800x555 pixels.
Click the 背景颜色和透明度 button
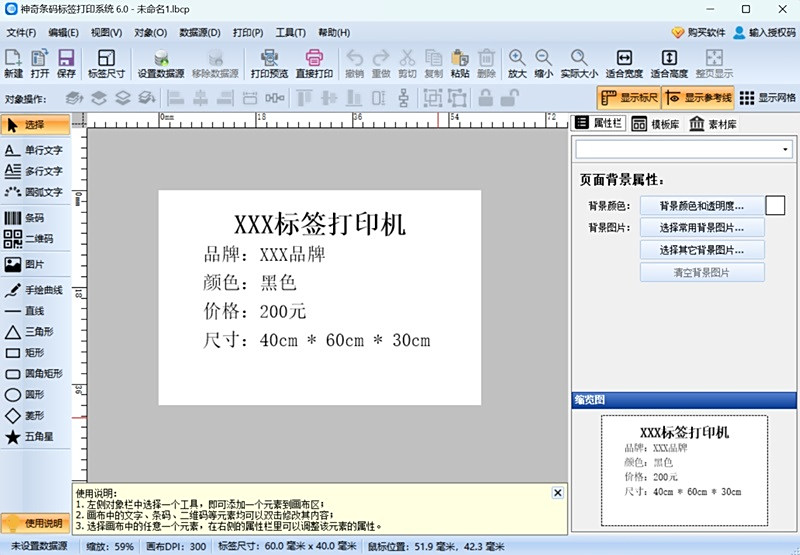click(x=701, y=206)
